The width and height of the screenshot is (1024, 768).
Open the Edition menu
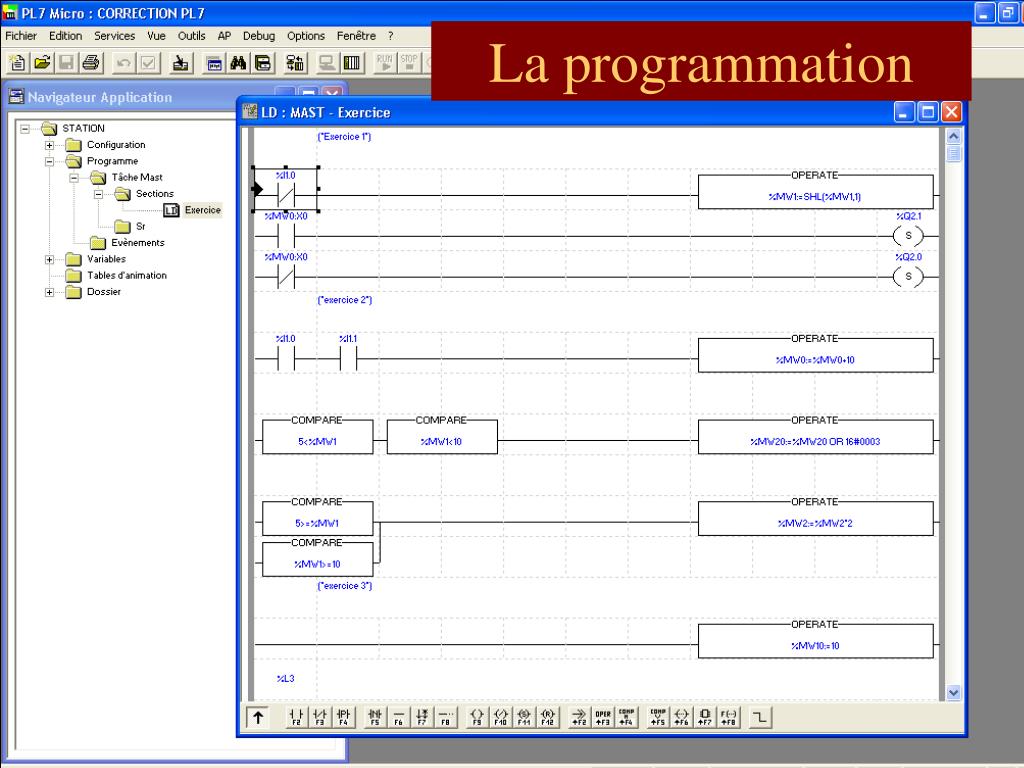pyautogui.click(x=65, y=36)
